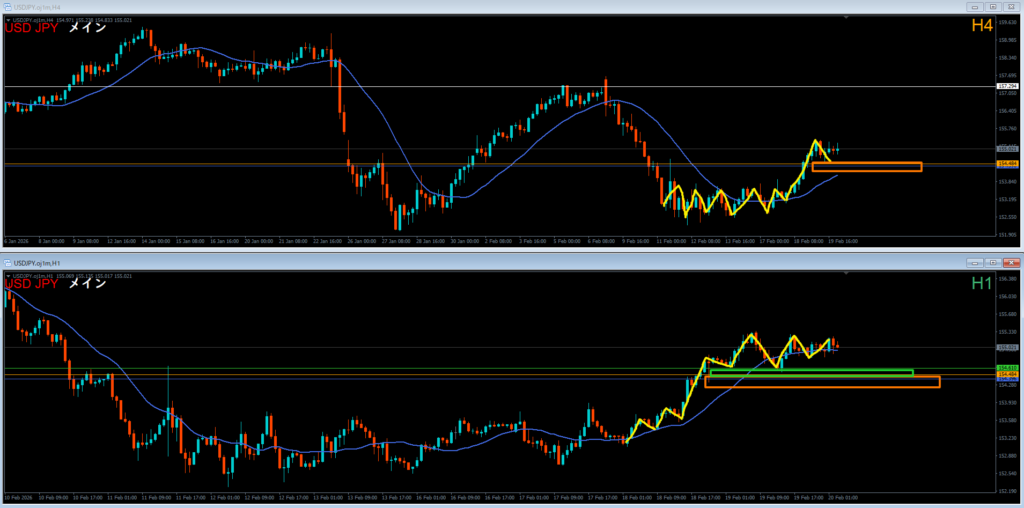Expand the H4 chart symbol info arrow
This screenshot has width=1024, height=508.
(9, 19)
